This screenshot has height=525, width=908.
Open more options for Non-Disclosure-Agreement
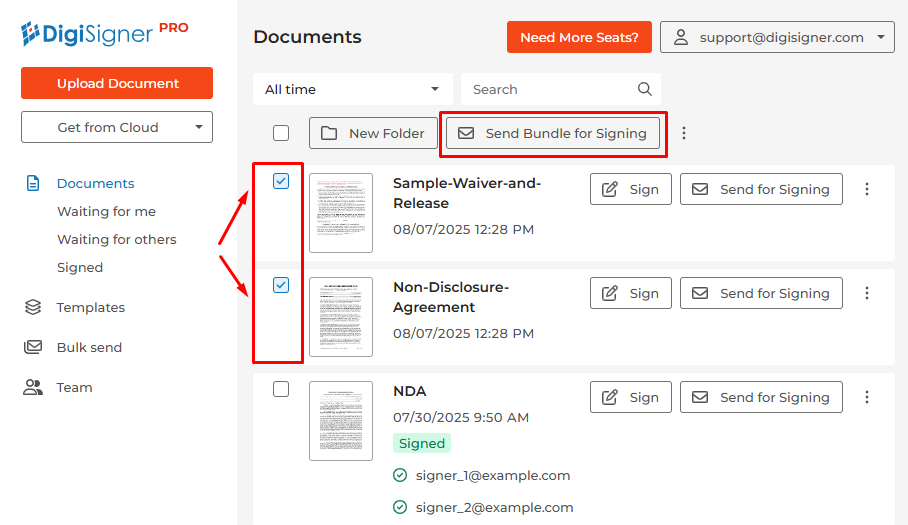click(x=867, y=293)
